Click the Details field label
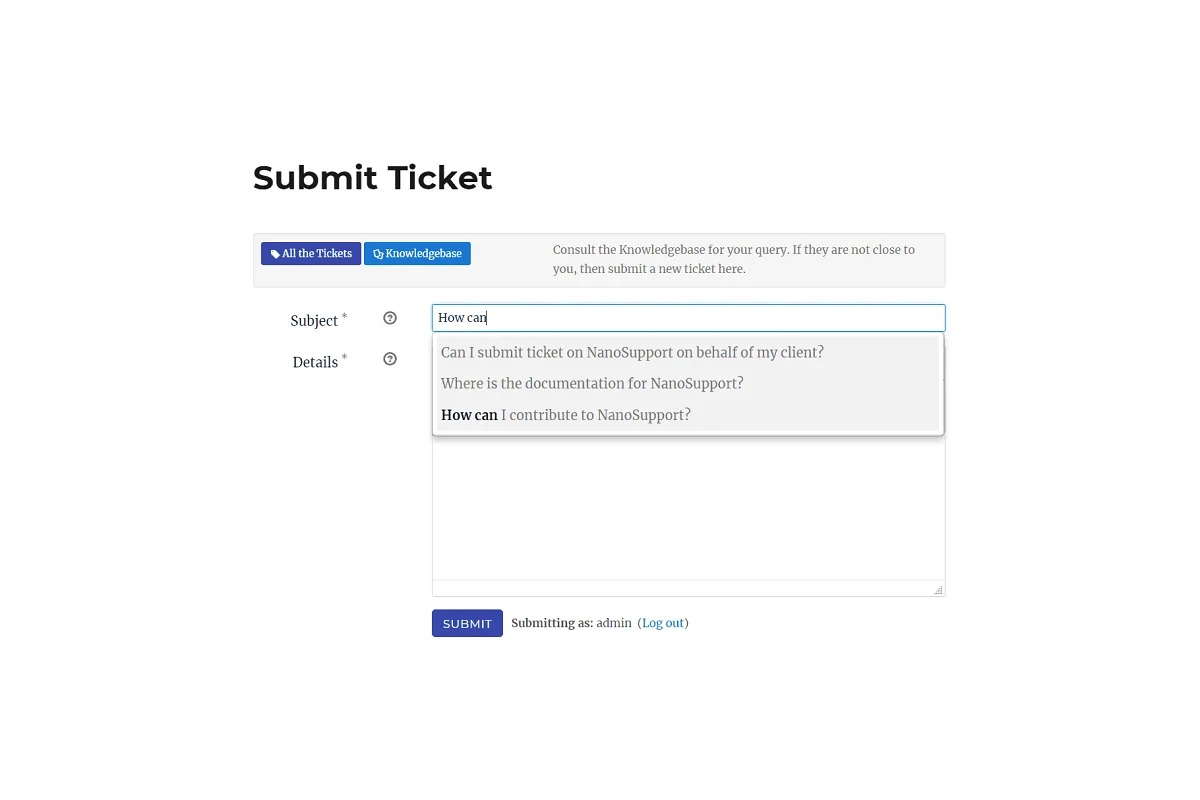This screenshot has height=800, width=1200. (x=314, y=362)
